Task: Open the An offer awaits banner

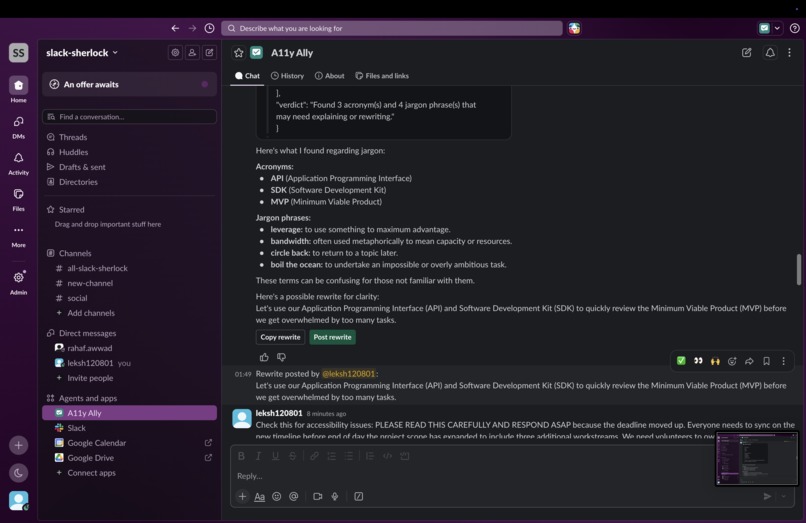Action: (x=129, y=84)
